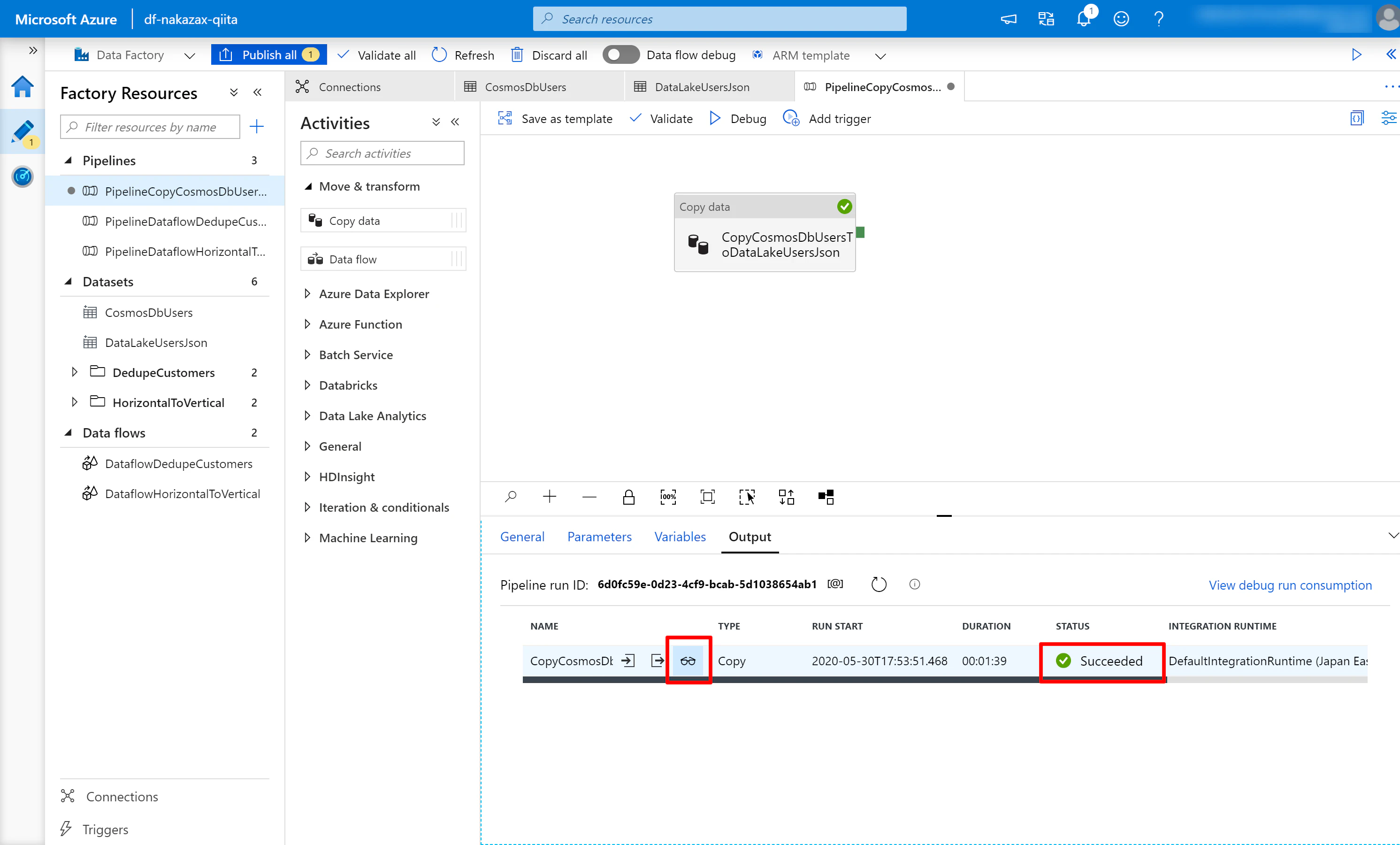Click the zoom to fit icon
Screen dimensions: 1400x845
(x=707, y=497)
